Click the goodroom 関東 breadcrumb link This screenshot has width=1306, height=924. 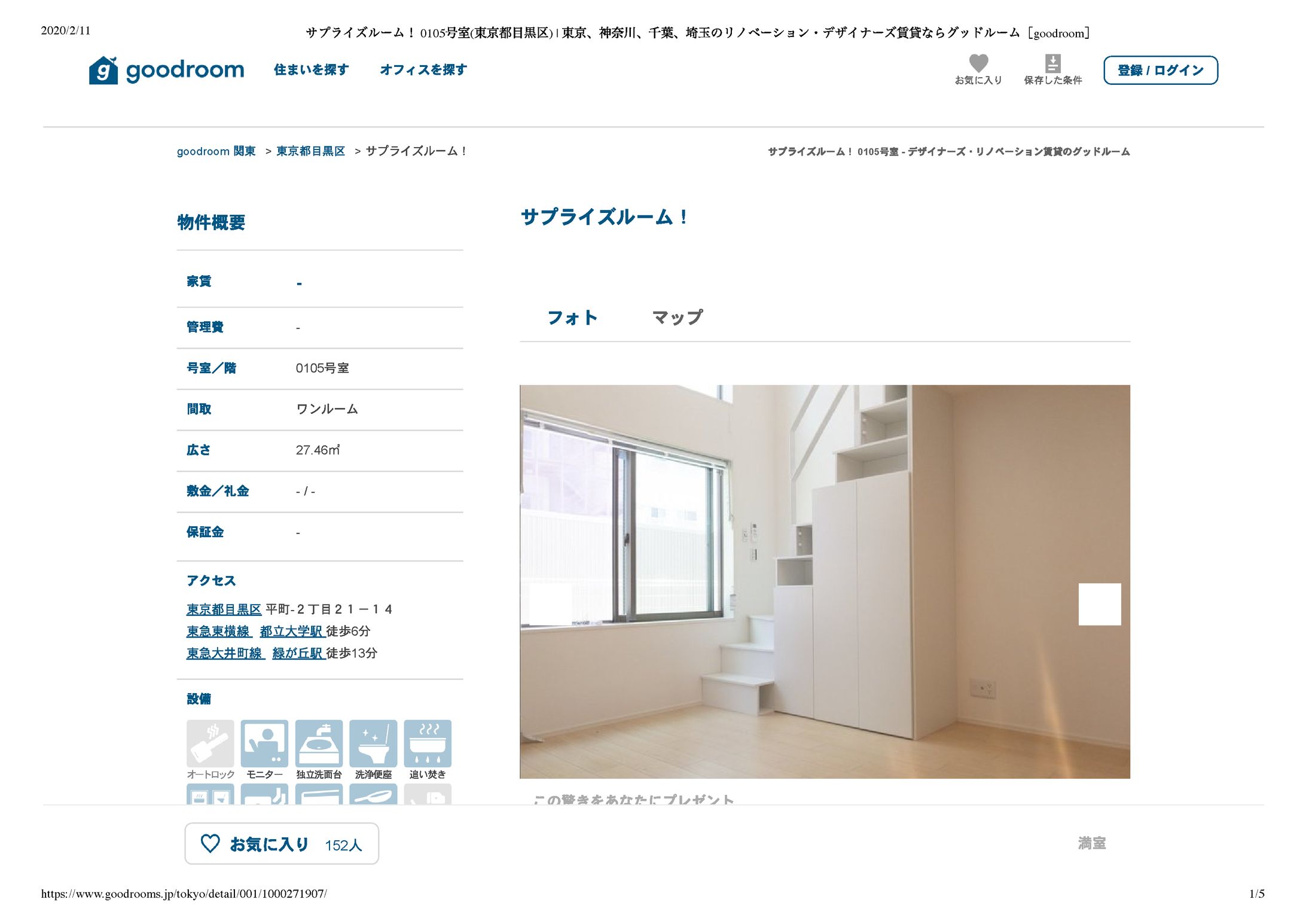(216, 151)
